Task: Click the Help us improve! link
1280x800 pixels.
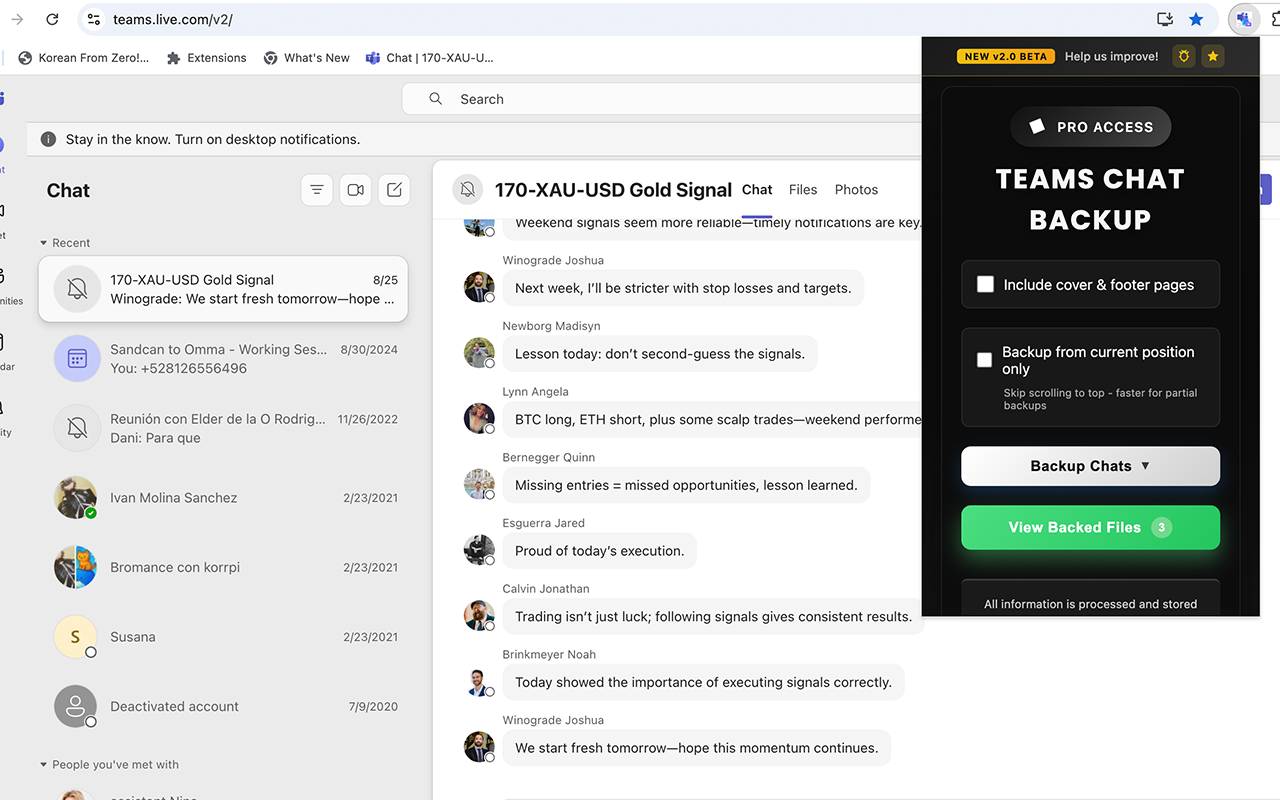Action: click(1112, 57)
